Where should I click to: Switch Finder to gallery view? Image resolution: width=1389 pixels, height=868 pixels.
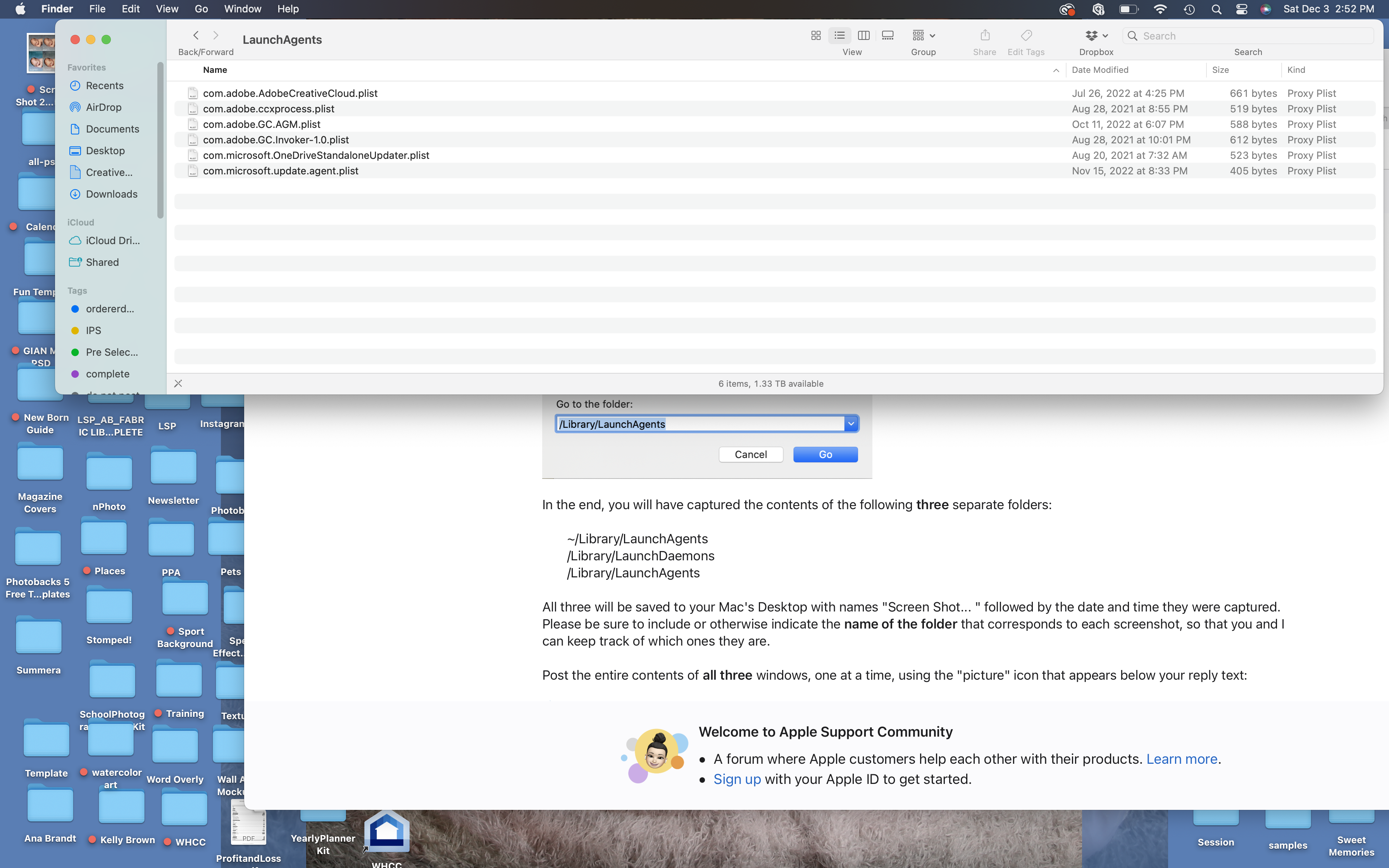[x=888, y=36]
